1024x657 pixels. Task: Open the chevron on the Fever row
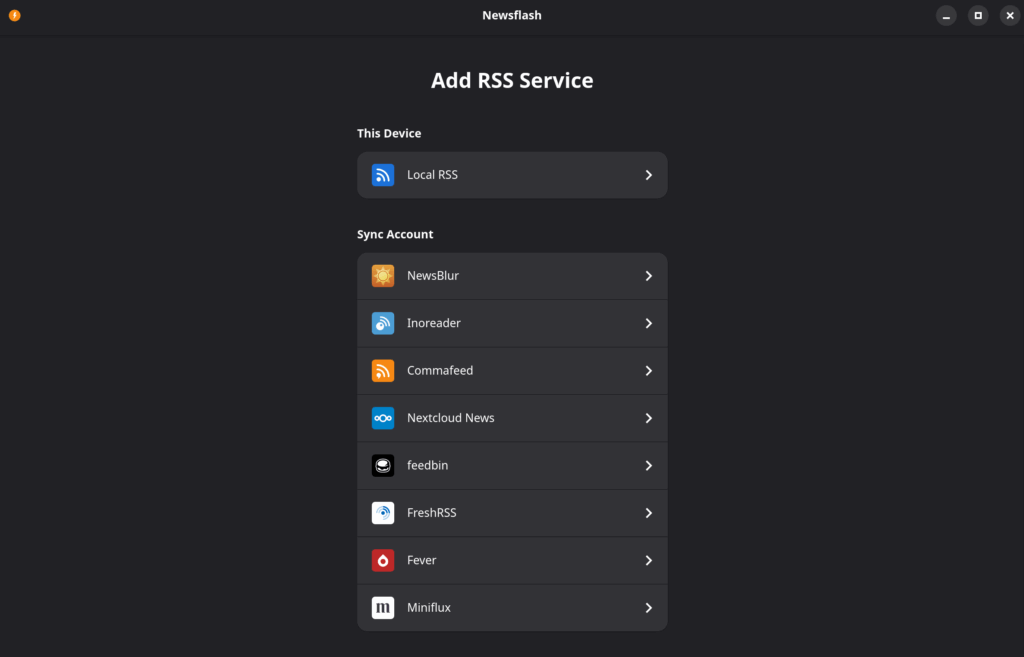(648, 560)
